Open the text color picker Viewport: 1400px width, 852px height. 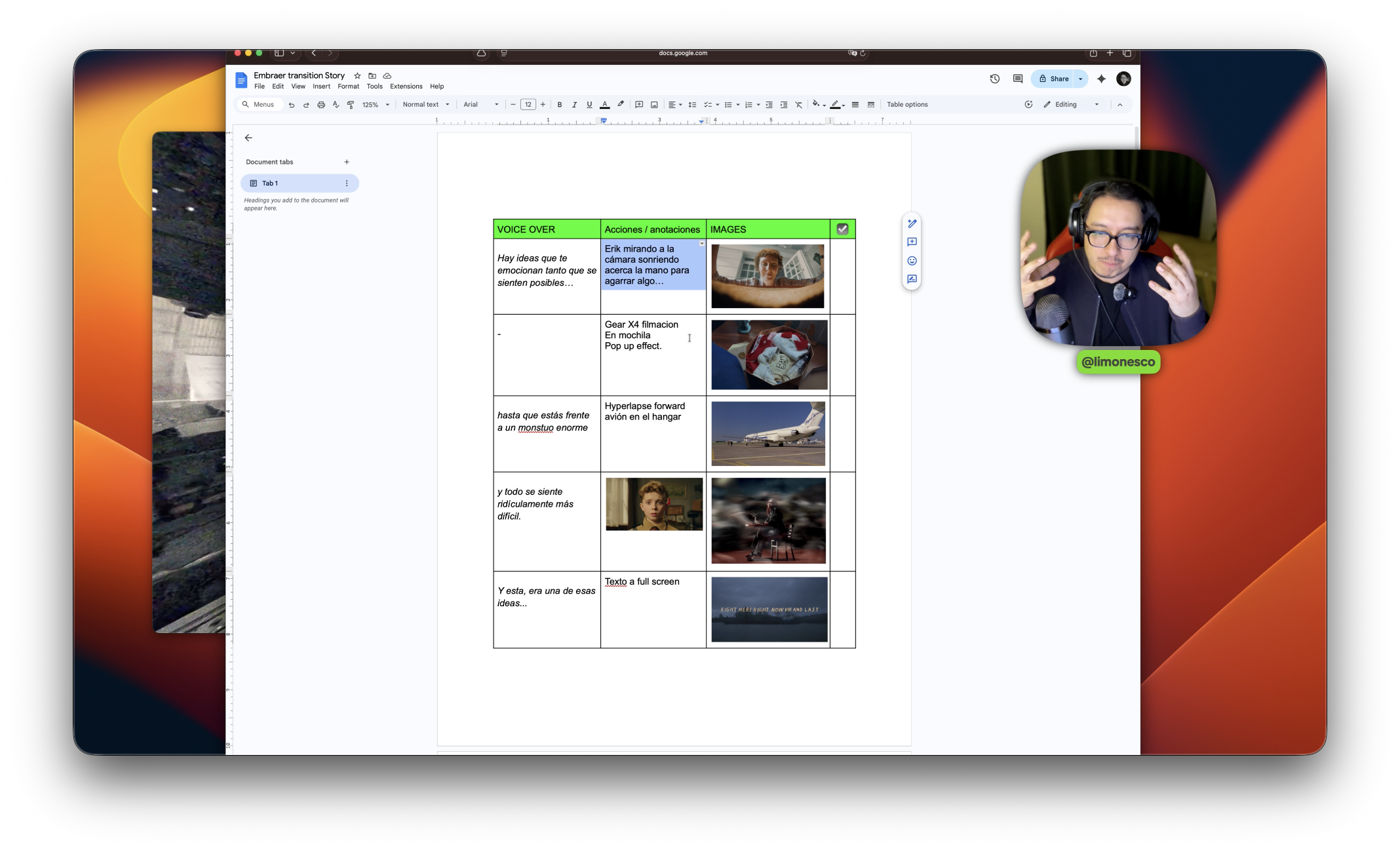click(x=604, y=105)
